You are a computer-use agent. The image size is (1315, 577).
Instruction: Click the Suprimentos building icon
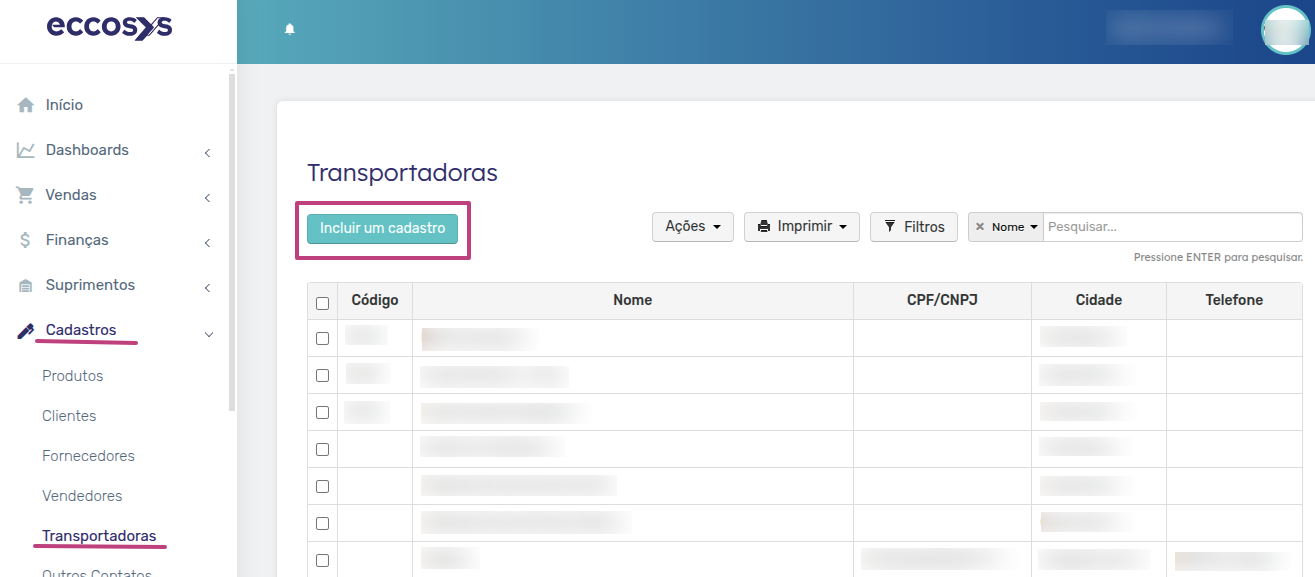(x=26, y=285)
